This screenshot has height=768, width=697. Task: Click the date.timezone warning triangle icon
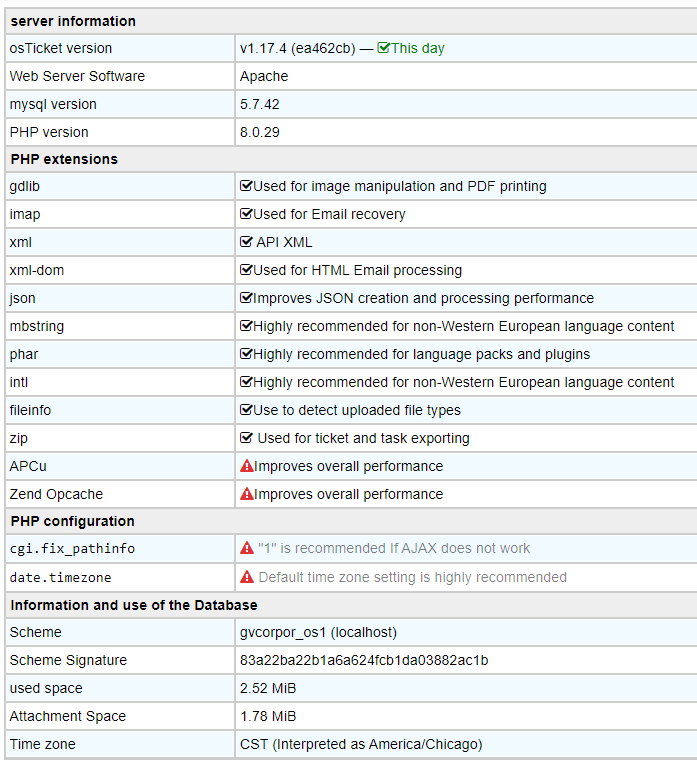pyautogui.click(x=247, y=577)
